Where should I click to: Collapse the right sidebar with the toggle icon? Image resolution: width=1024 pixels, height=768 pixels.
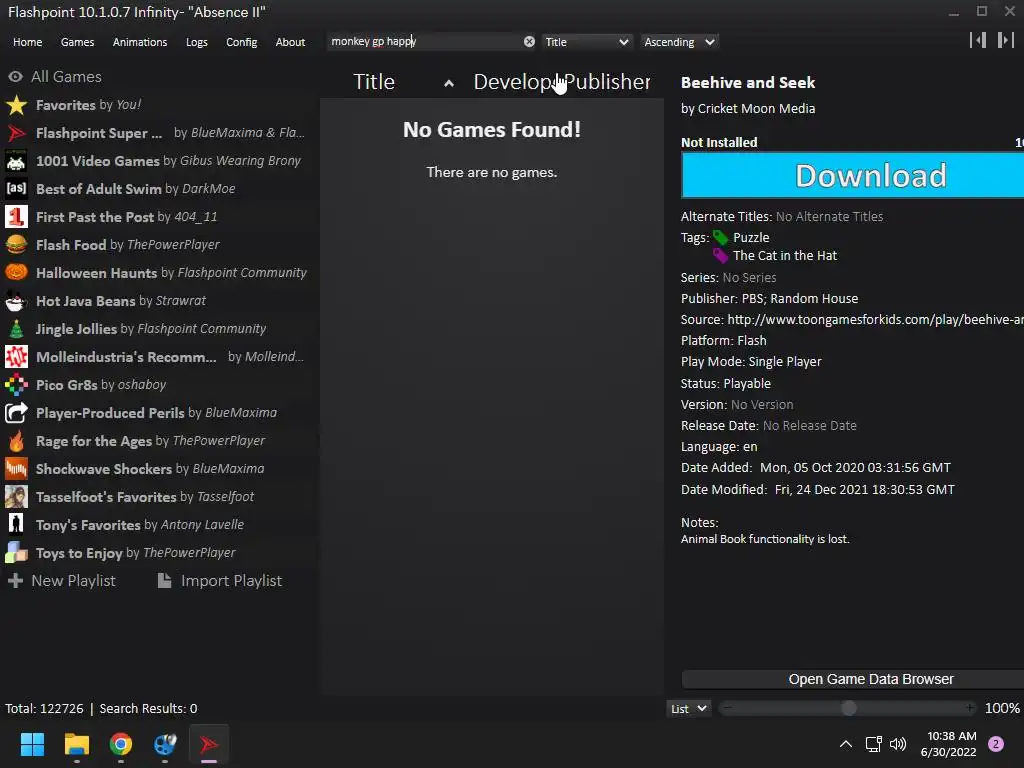1006,40
